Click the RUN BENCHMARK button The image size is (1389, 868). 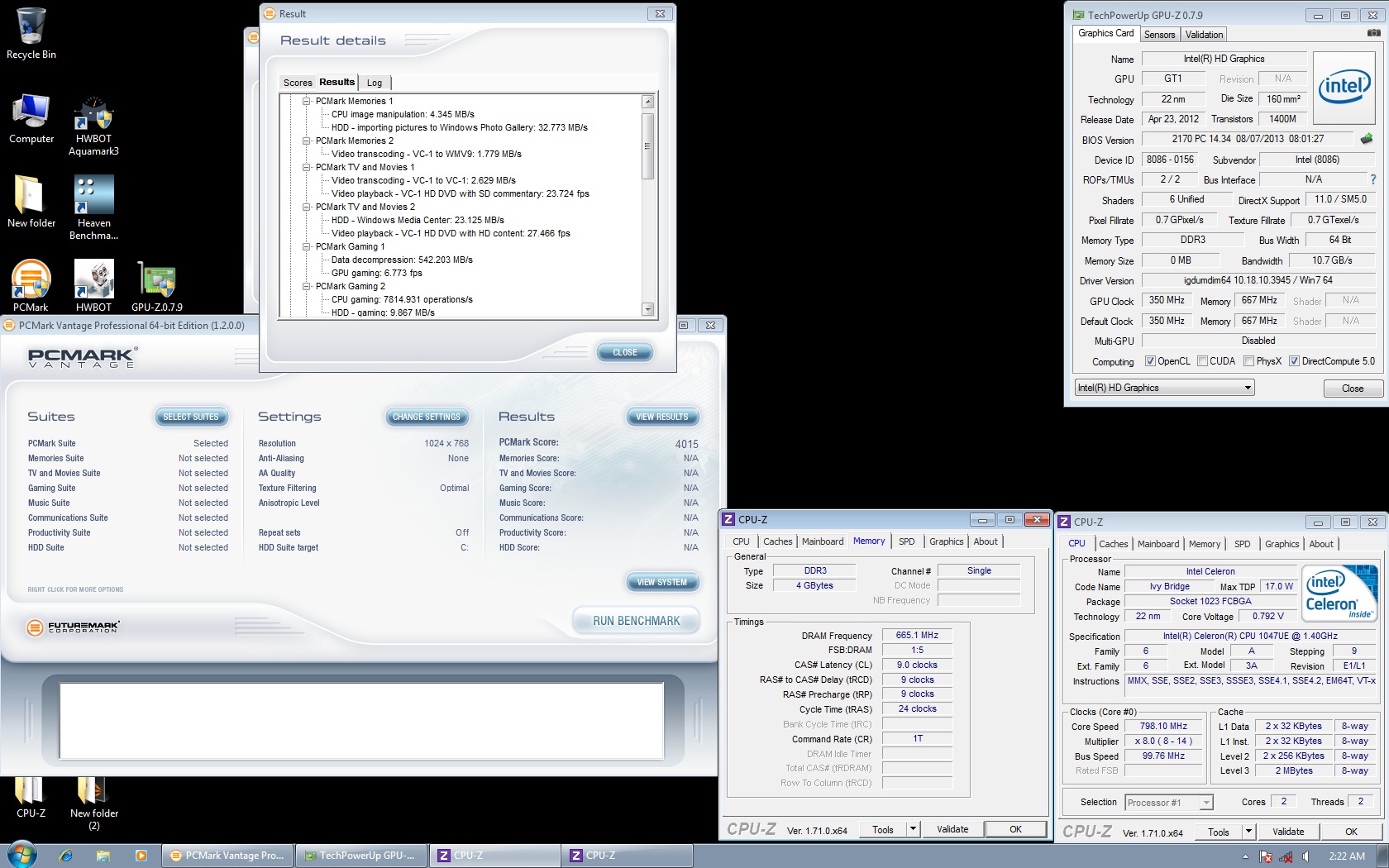coord(636,621)
